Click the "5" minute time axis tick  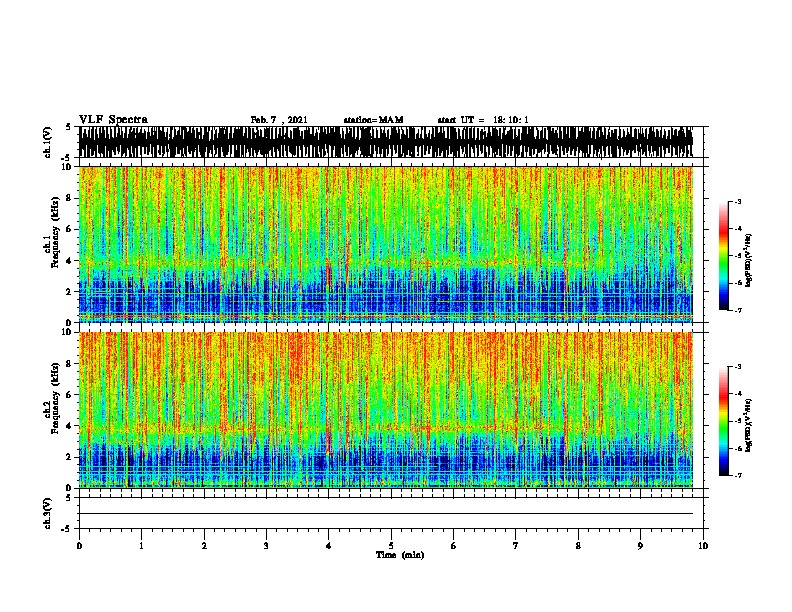pos(391,546)
